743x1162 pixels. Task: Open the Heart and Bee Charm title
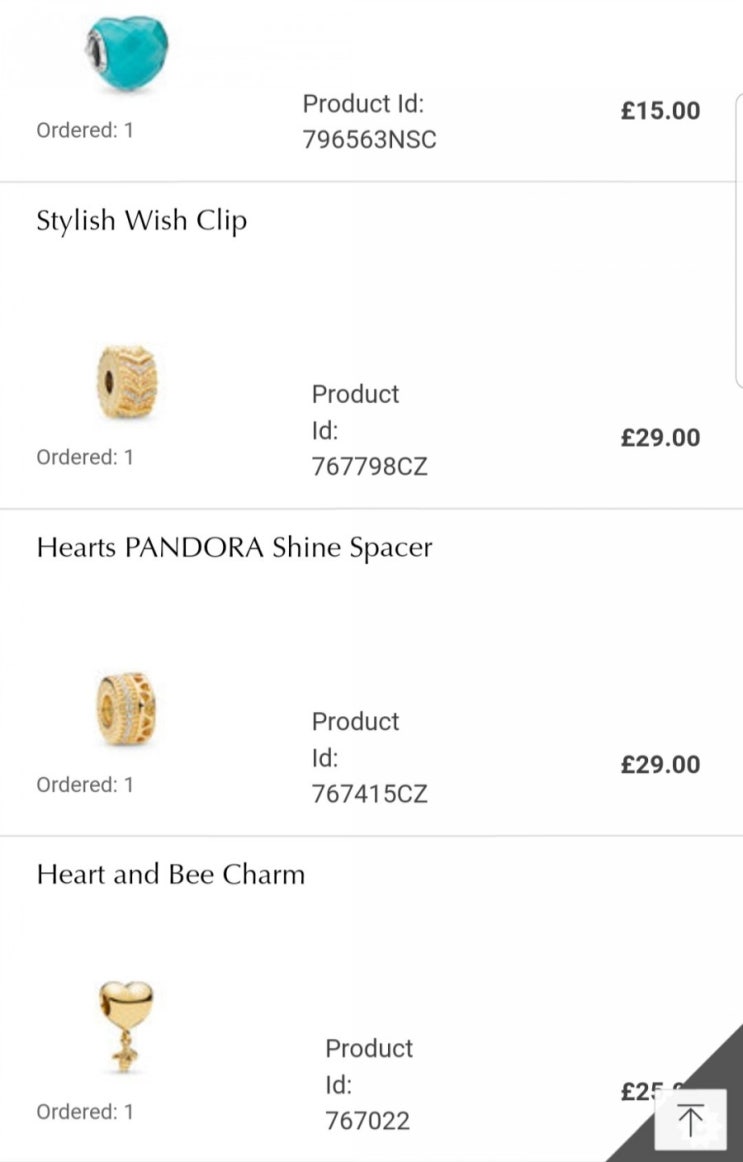[170, 875]
